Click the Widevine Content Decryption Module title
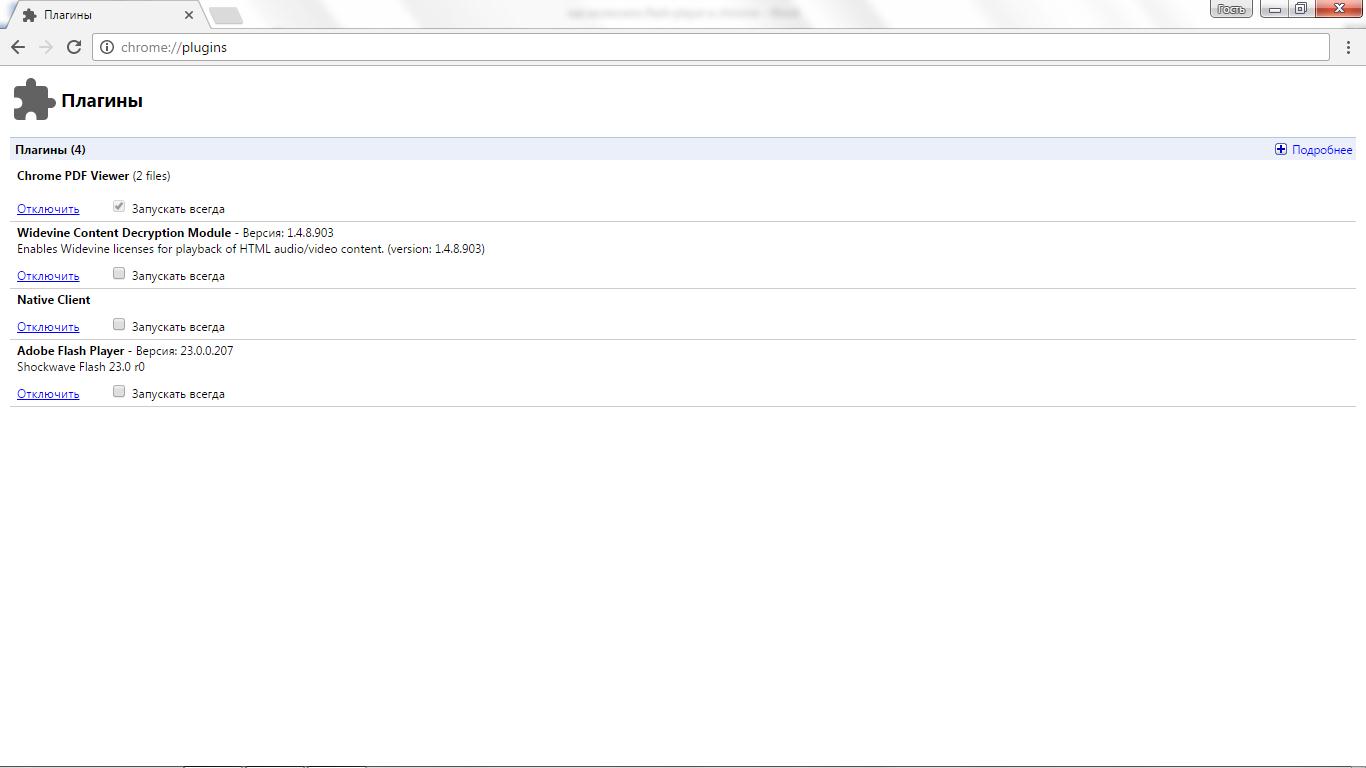Viewport: 1366px width, 768px height. click(x=124, y=233)
